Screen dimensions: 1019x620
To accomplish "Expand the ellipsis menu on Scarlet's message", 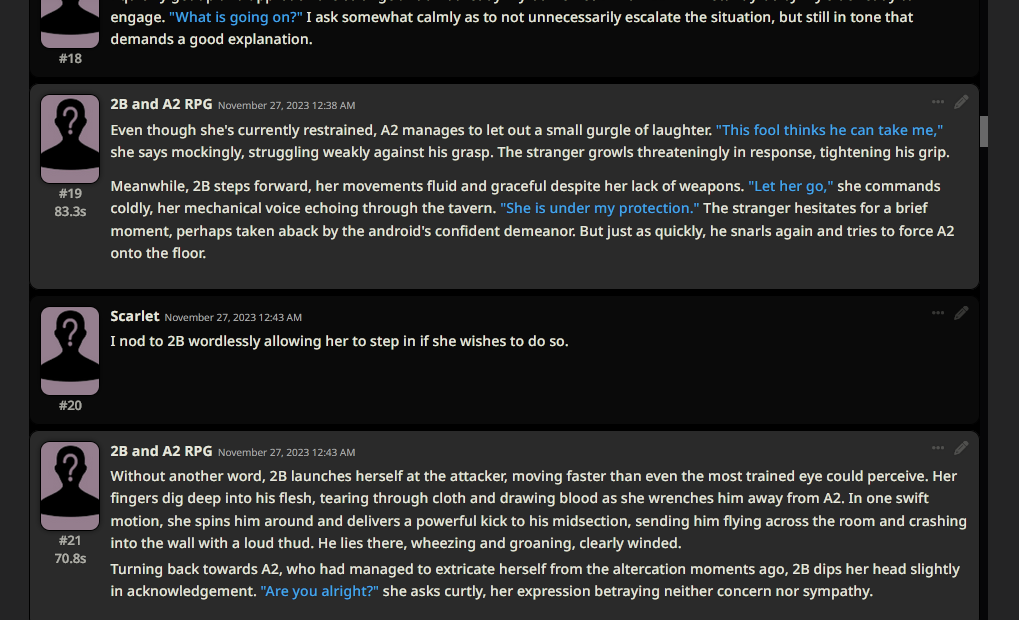I will tap(938, 313).
